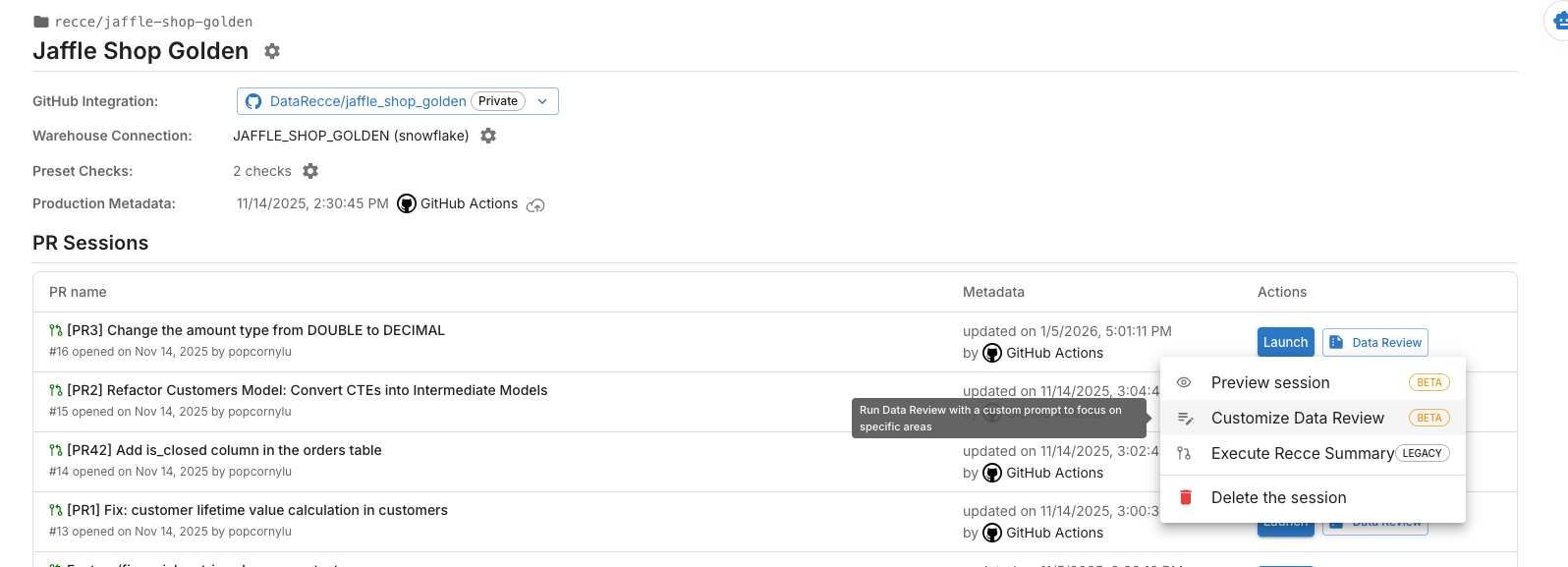Image resolution: width=1568 pixels, height=567 pixels.
Task: Click the Private badge on the repository
Action: (498, 101)
